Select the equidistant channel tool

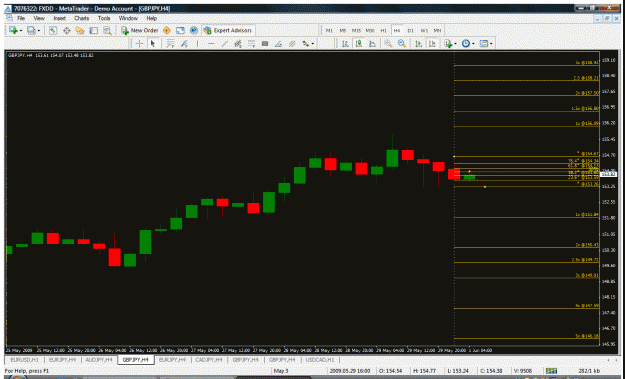[x=238, y=44]
